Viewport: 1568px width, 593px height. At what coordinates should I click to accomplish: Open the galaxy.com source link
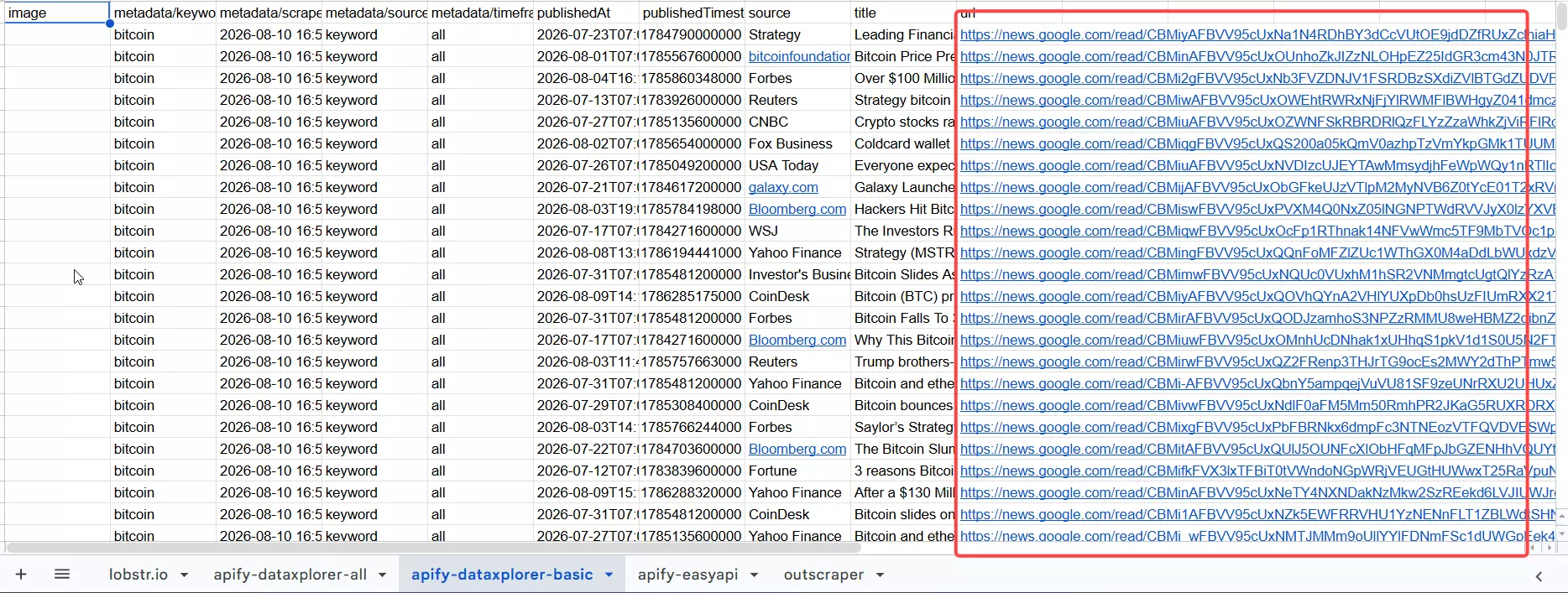point(783,187)
